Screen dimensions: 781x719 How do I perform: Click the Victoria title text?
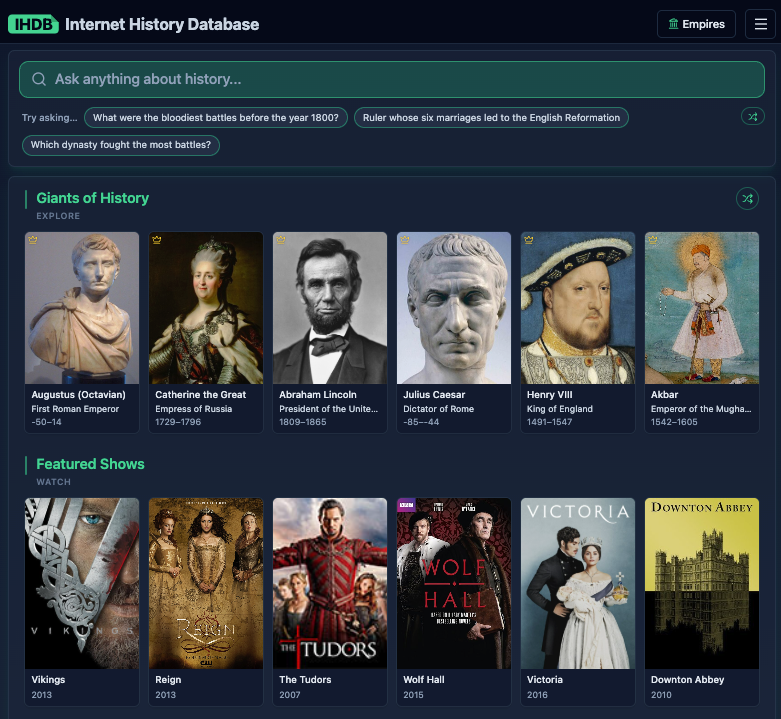pos(545,680)
